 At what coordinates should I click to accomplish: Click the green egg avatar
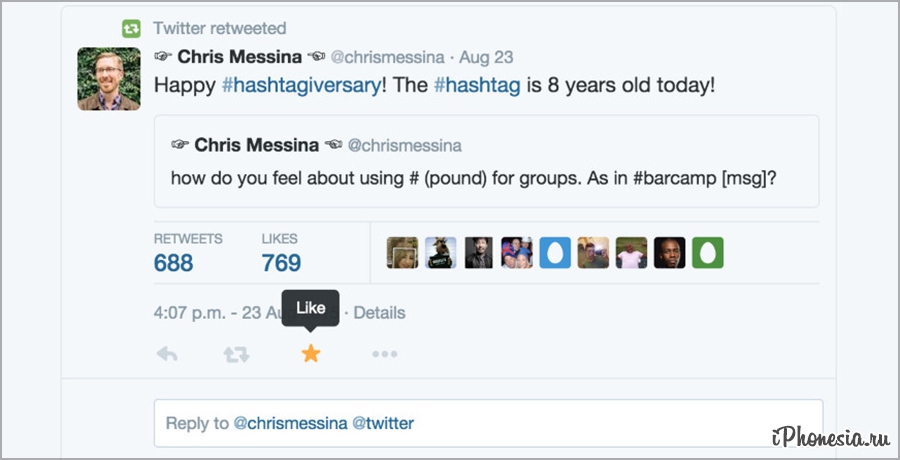707,253
